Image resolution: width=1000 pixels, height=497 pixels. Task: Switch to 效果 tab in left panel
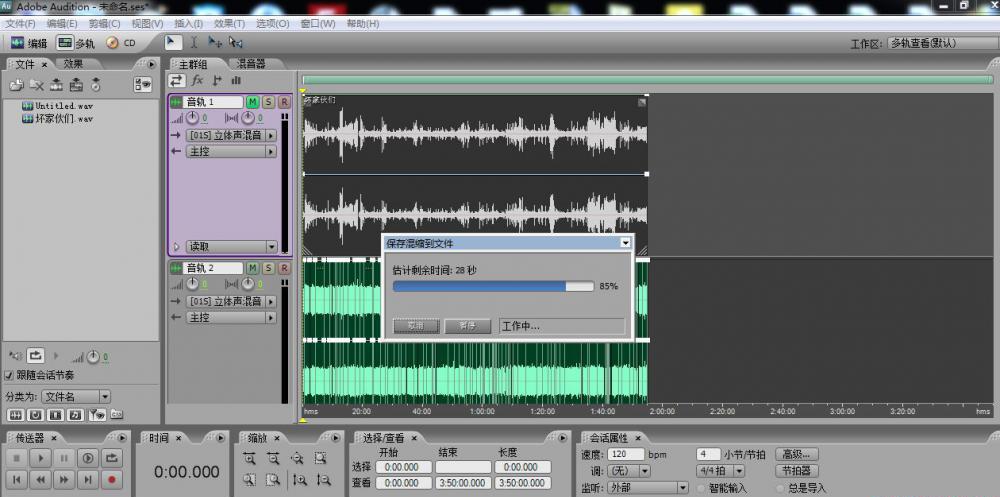pyautogui.click(x=73, y=64)
